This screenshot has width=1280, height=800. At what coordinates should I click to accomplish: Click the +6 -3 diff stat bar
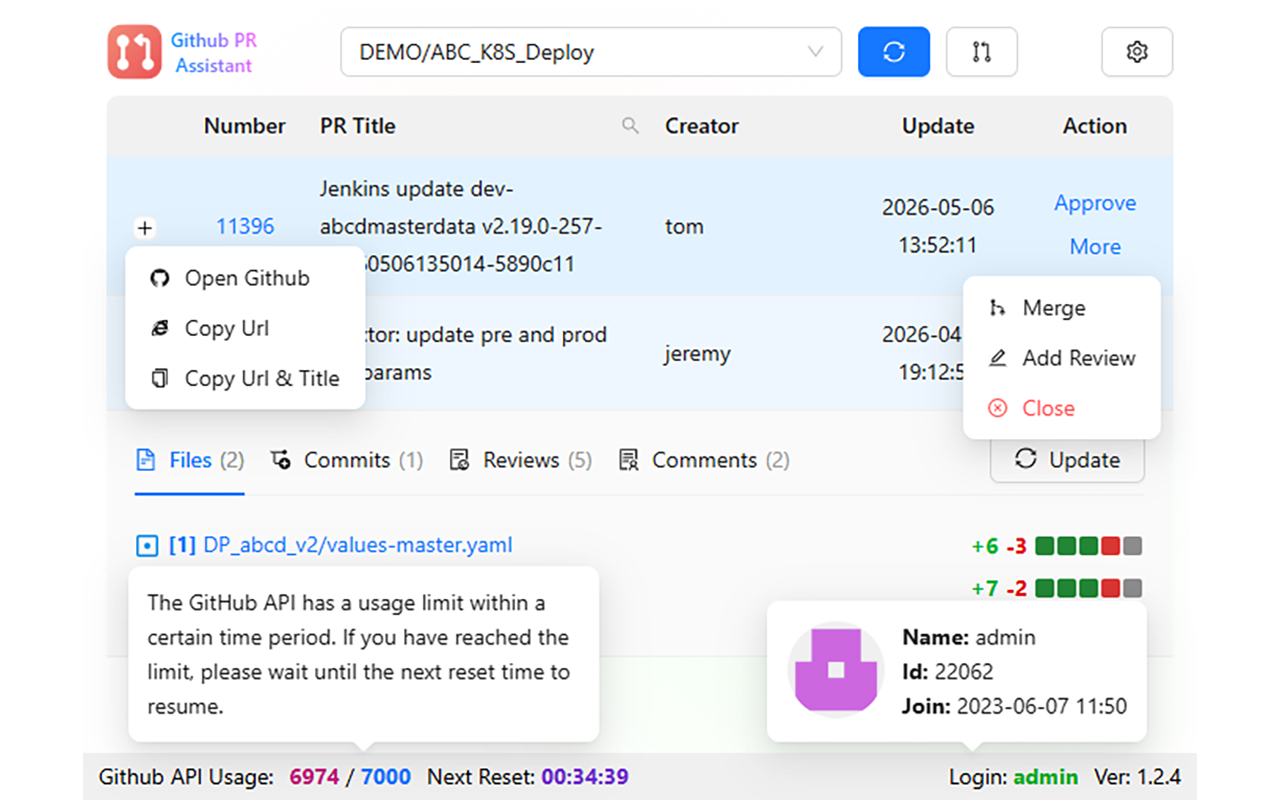coord(1057,546)
